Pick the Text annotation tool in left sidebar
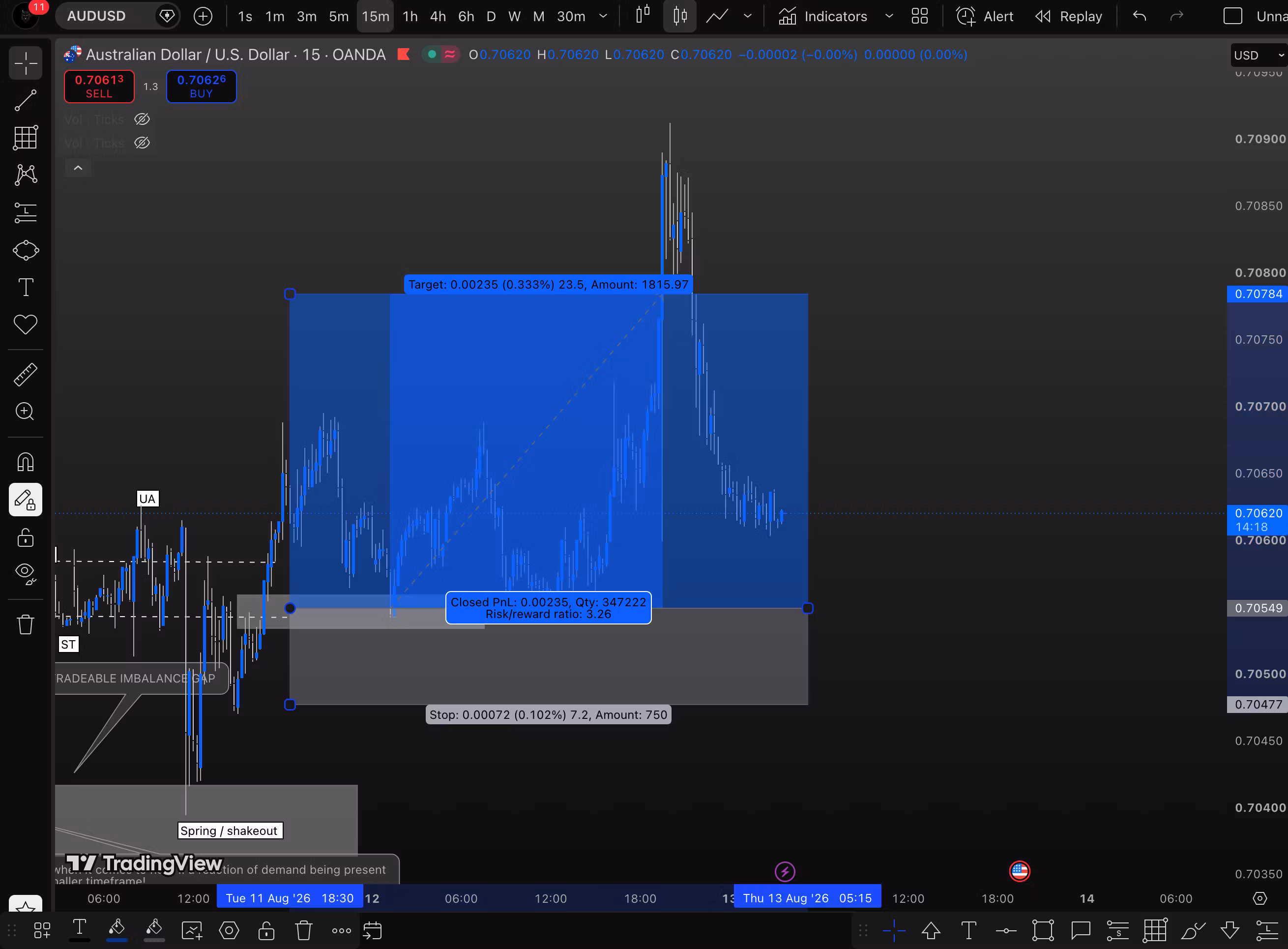Screen dimensions: 1288x949 [25, 287]
